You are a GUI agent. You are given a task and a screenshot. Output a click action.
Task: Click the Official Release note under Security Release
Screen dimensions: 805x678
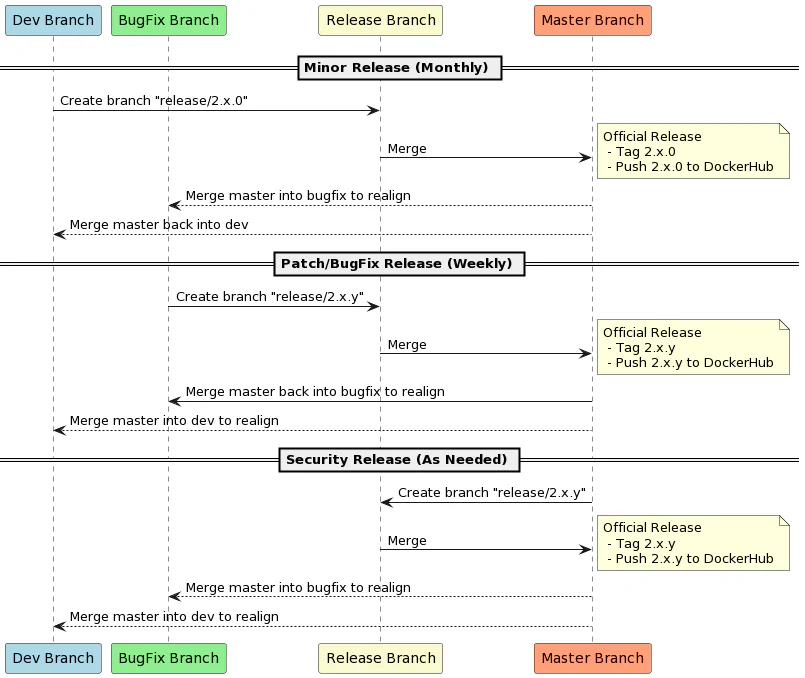click(x=692, y=542)
